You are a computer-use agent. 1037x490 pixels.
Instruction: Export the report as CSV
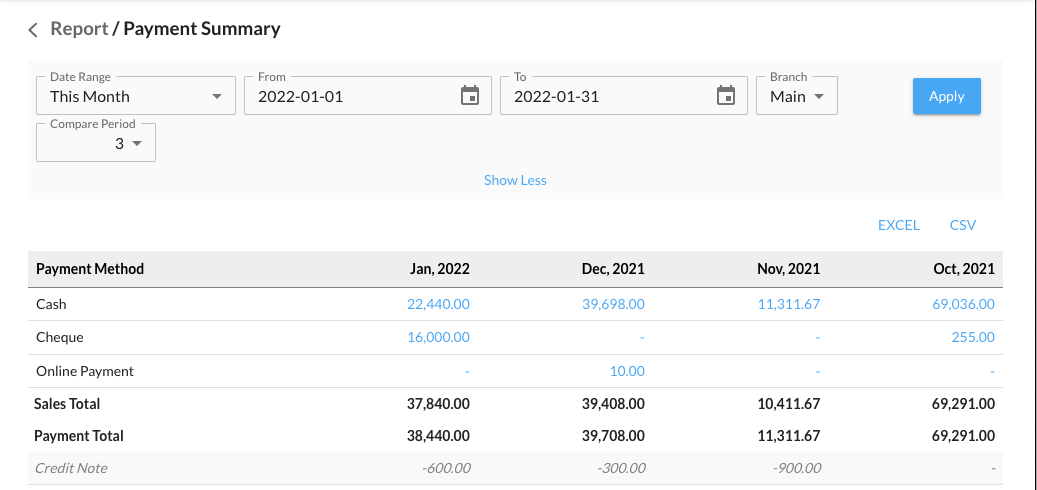962,225
